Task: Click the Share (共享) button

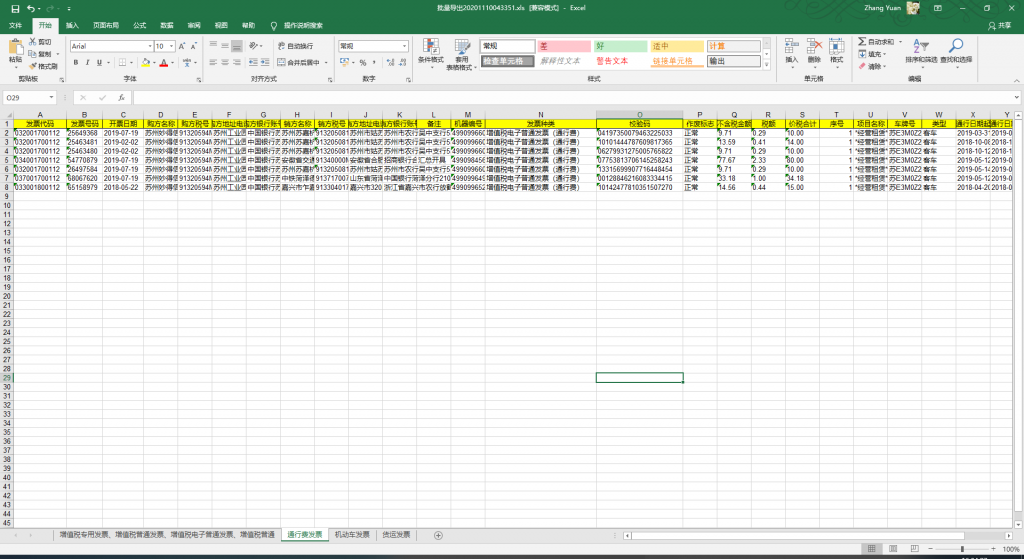Action: click(x=1000, y=25)
